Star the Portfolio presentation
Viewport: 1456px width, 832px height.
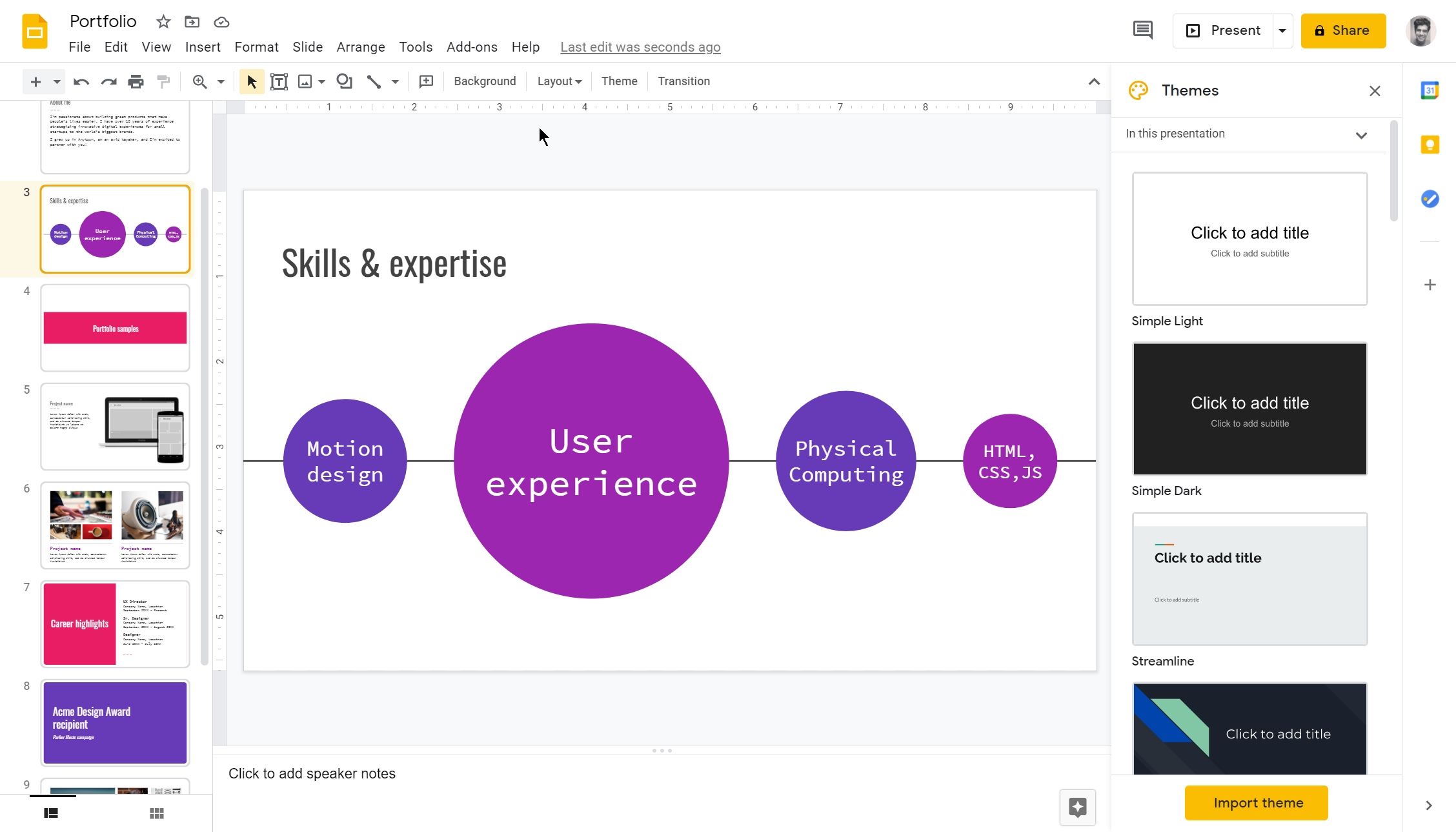coord(163,22)
